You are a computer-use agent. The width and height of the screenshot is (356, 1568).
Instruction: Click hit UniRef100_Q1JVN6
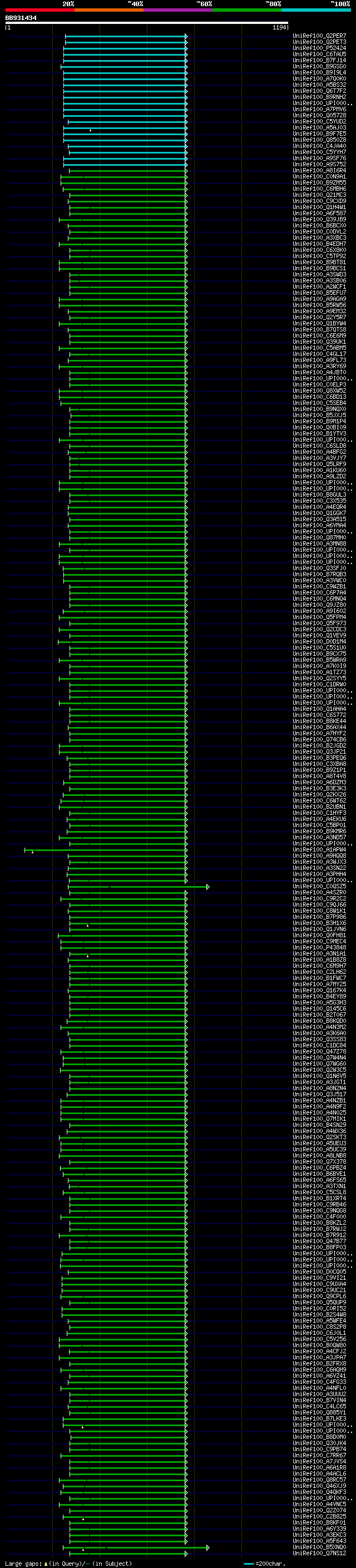319,929
